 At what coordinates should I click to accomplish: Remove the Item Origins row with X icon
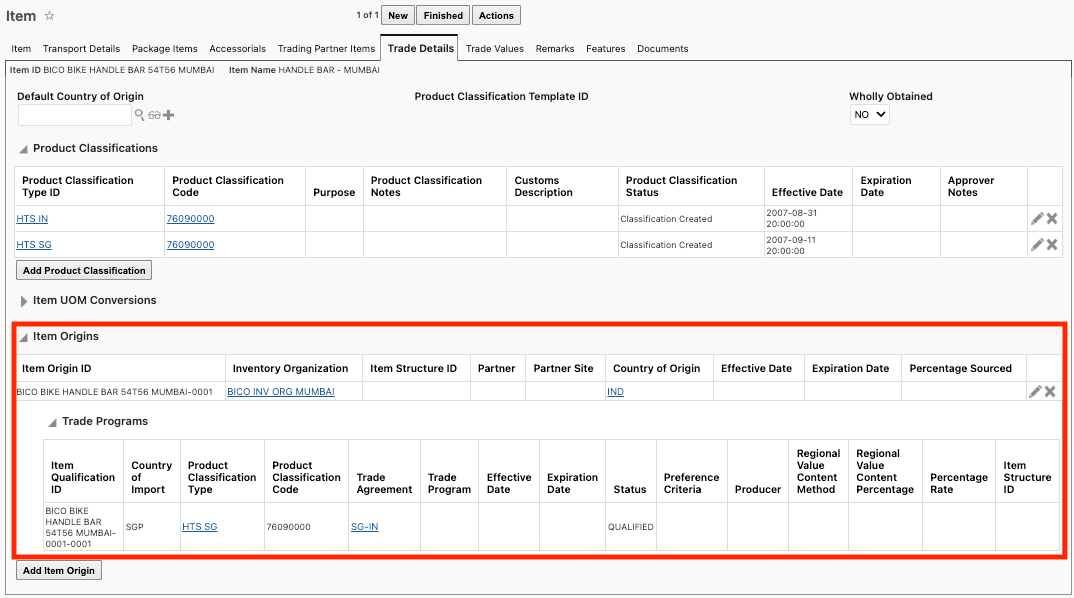[1050, 391]
